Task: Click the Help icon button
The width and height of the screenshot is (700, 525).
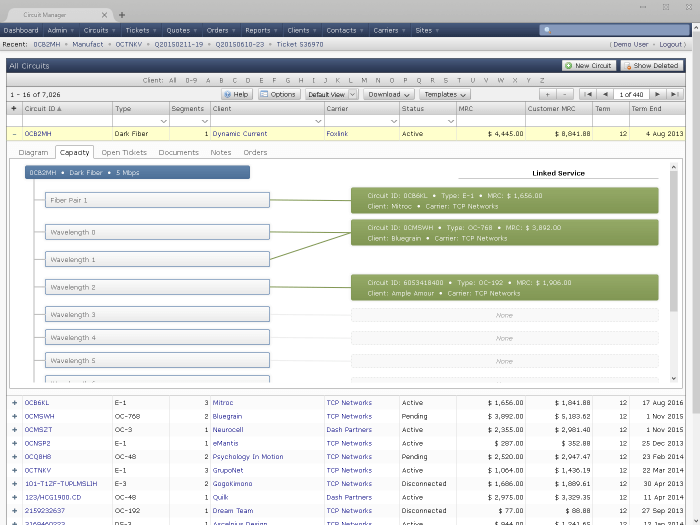Action: (x=236, y=94)
